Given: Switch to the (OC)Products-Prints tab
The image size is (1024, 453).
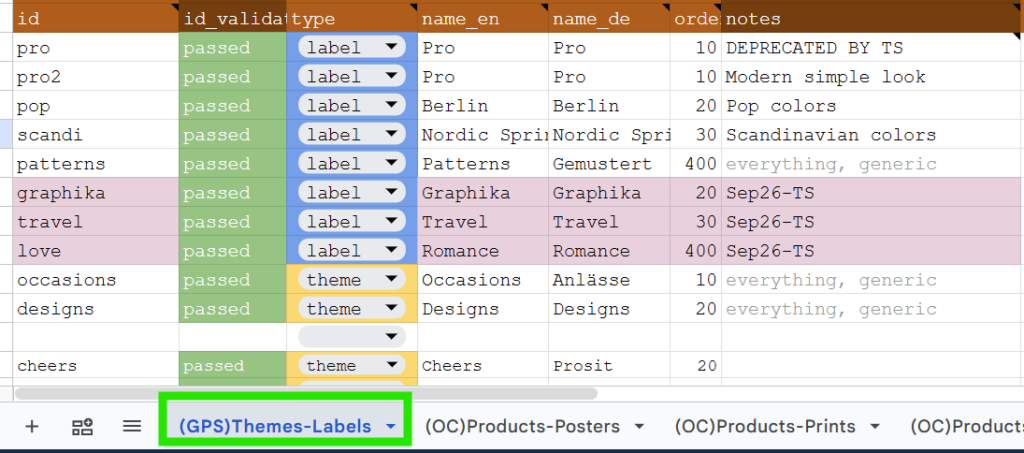Looking at the screenshot, I should tap(765, 427).
